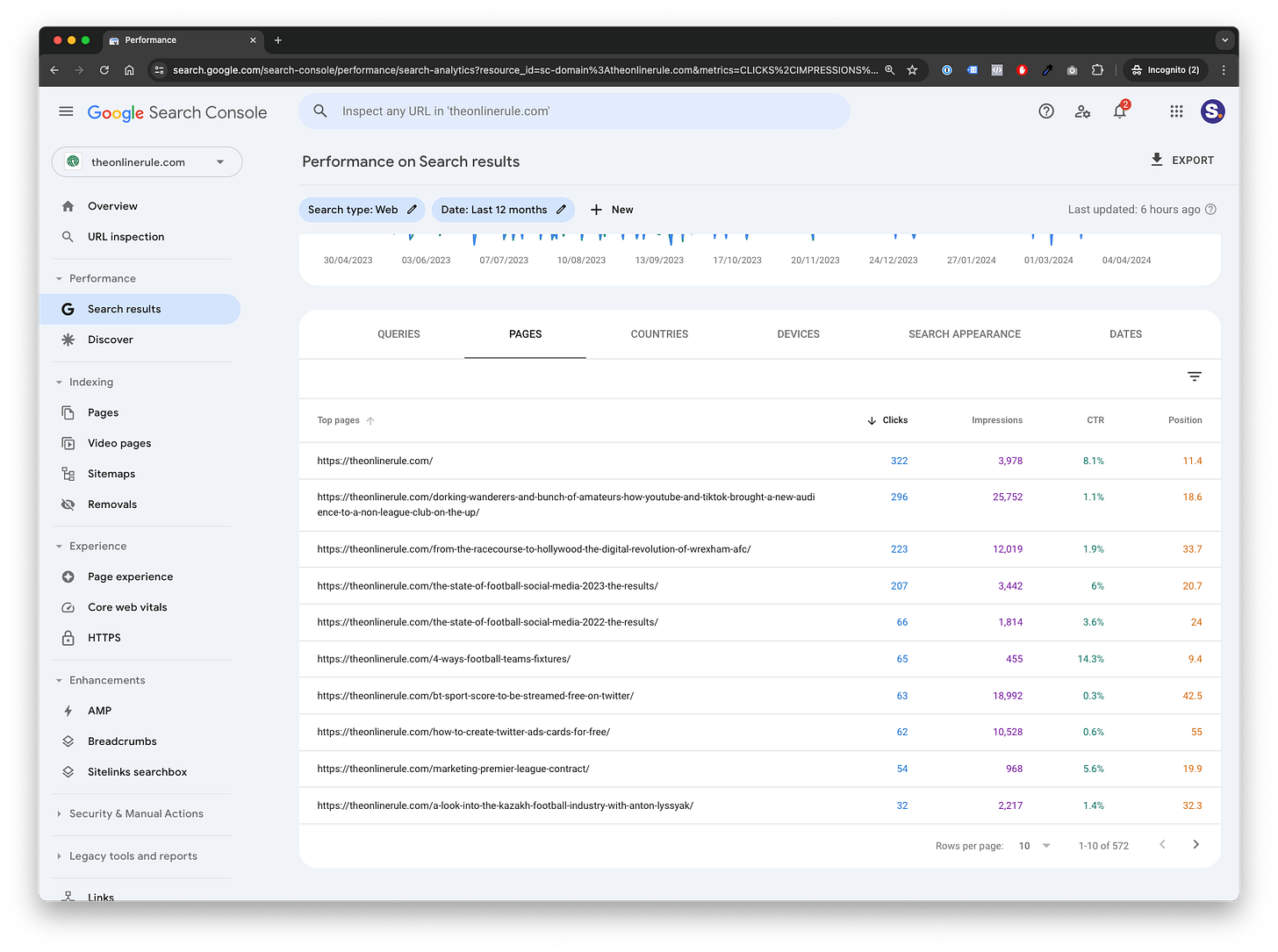Open the main hamburger menu
The height and width of the screenshot is (952, 1278).
(66, 111)
